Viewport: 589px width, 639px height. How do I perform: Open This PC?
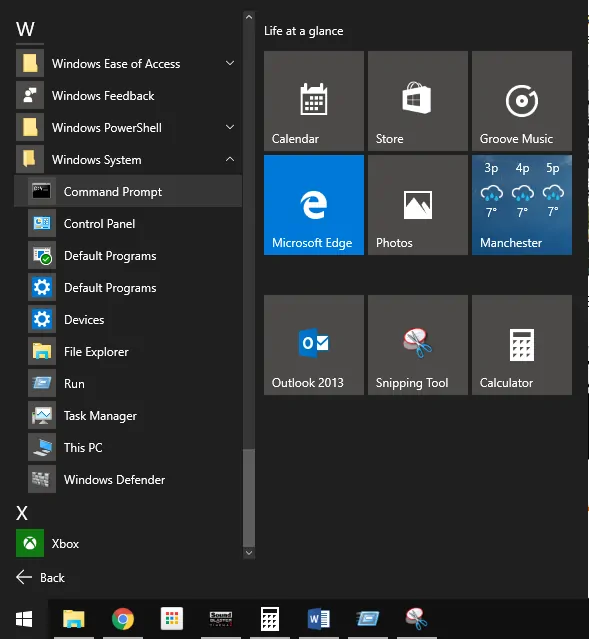(x=128, y=447)
